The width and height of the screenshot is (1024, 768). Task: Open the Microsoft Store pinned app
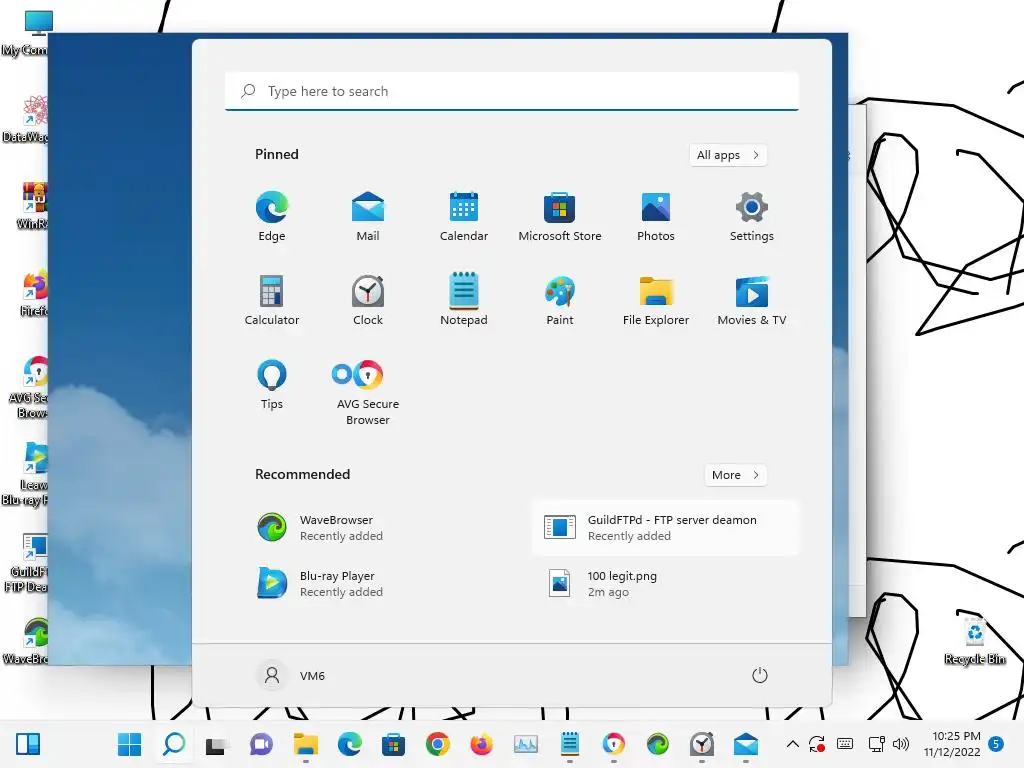click(x=560, y=217)
